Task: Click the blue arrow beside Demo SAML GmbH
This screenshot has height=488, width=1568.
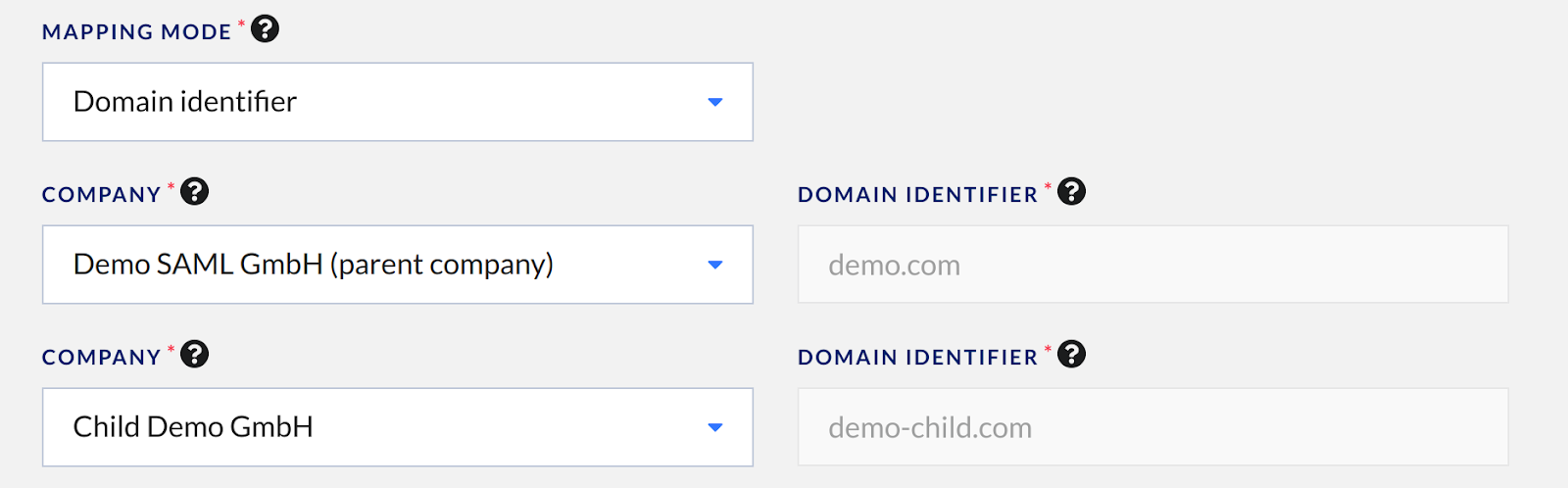Action: pos(715,265)
